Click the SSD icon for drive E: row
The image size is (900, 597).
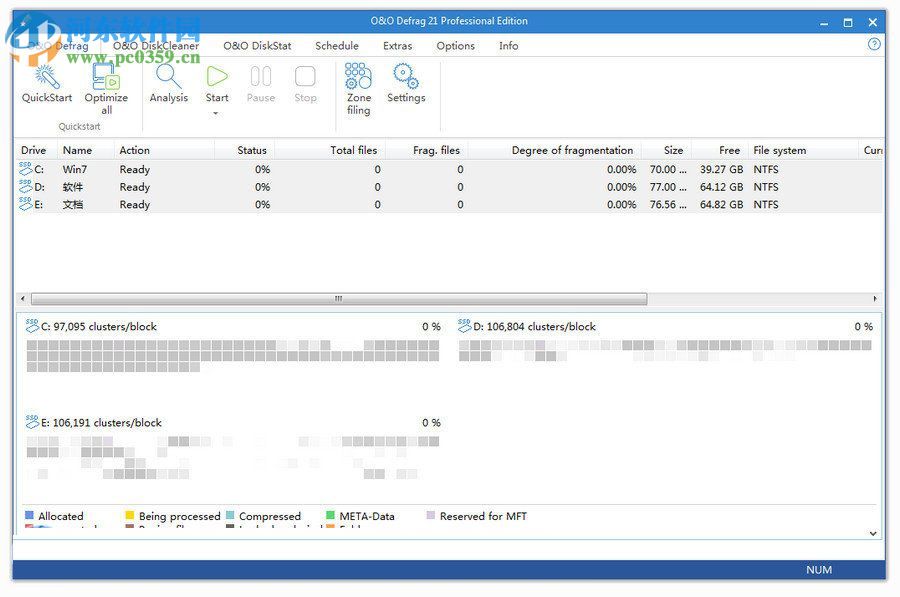pos(26,204)
